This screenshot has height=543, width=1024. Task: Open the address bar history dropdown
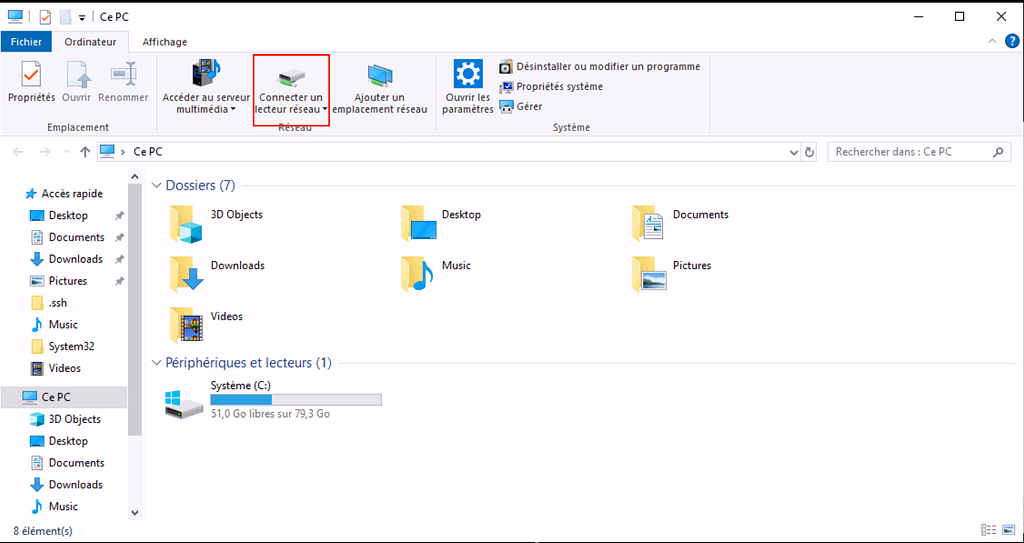point(793,152)
